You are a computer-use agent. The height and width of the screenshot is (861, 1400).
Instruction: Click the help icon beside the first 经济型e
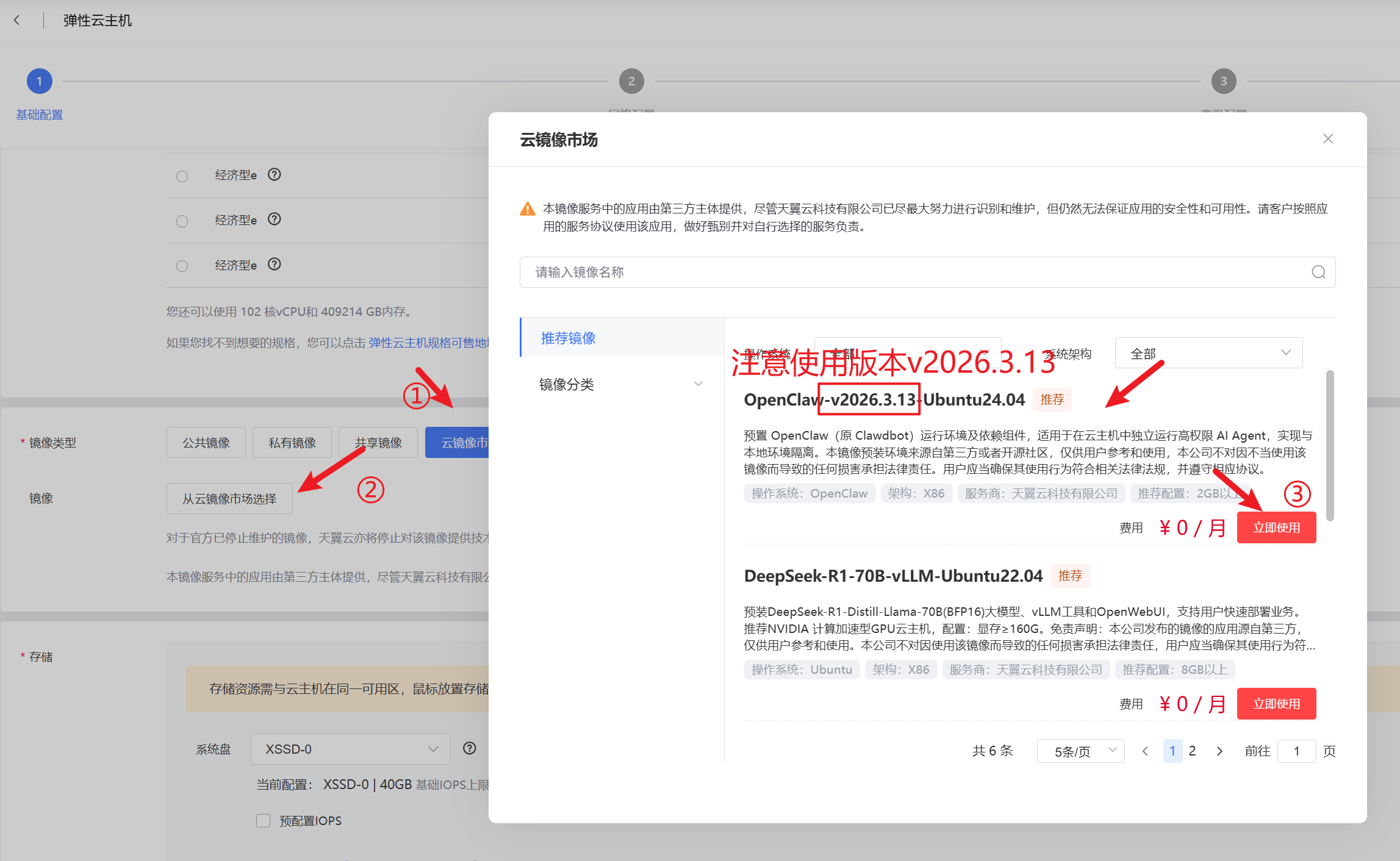275,174
